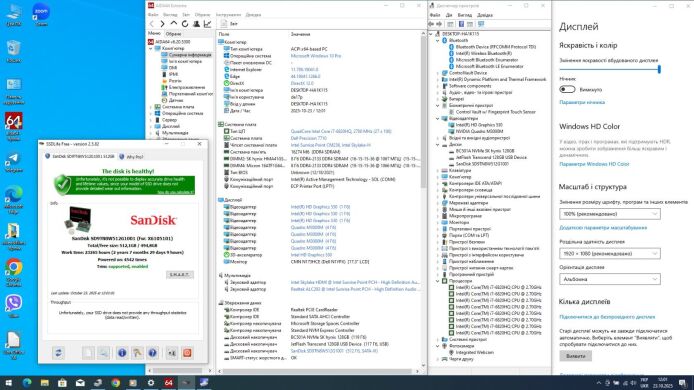694x390 pixels.
Task: Select Integrated Webcam in Device Manager
Action: (474, 352)
